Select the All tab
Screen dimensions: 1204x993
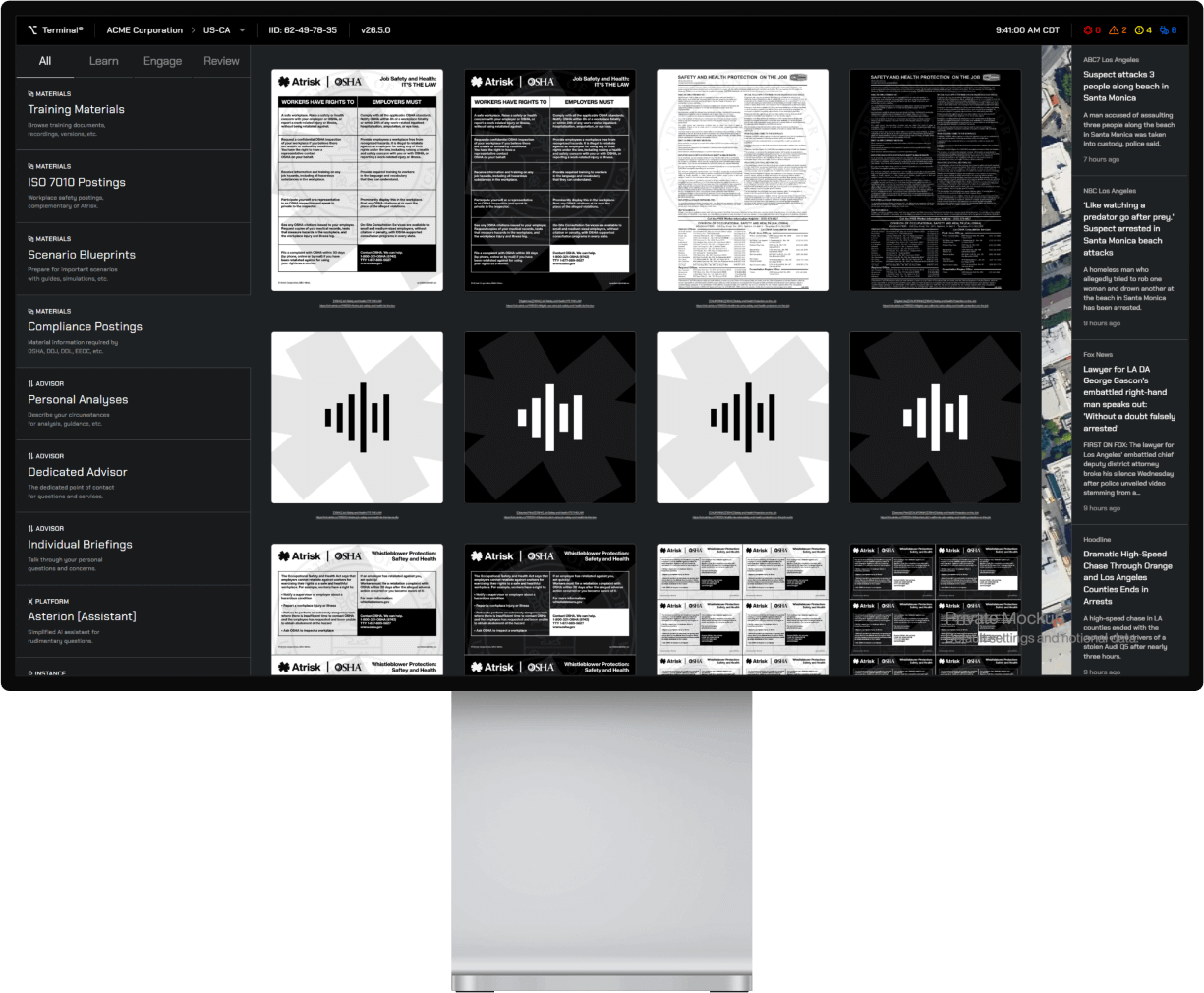point(45,61)
